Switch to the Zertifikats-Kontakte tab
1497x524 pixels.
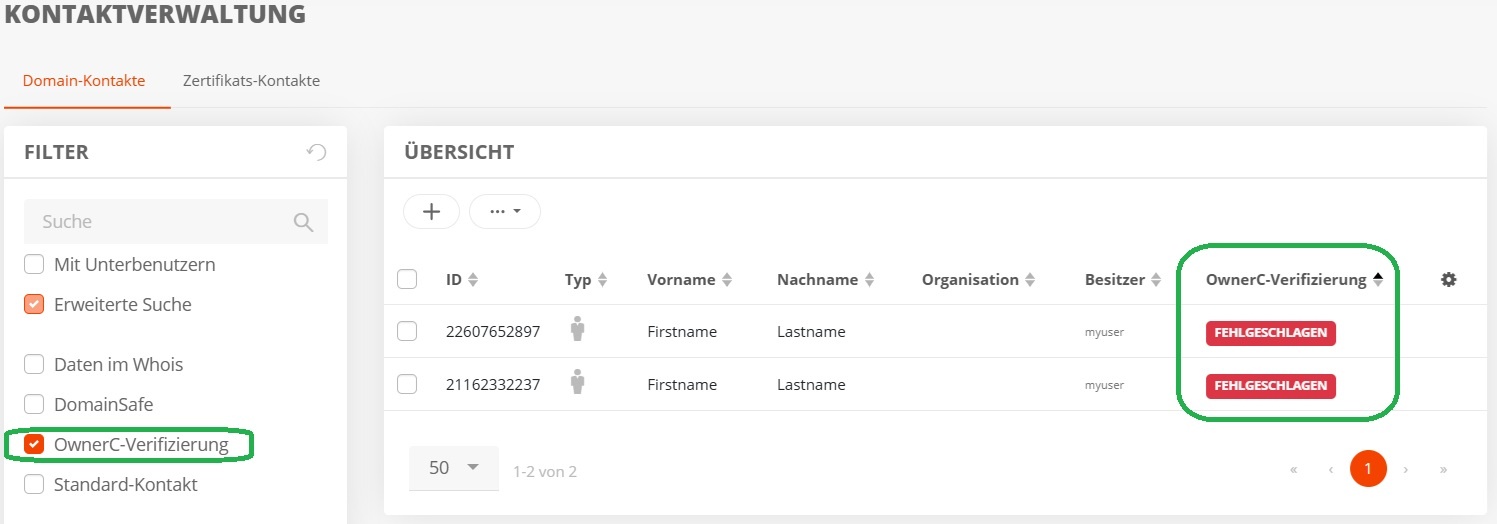click(252, 81)
